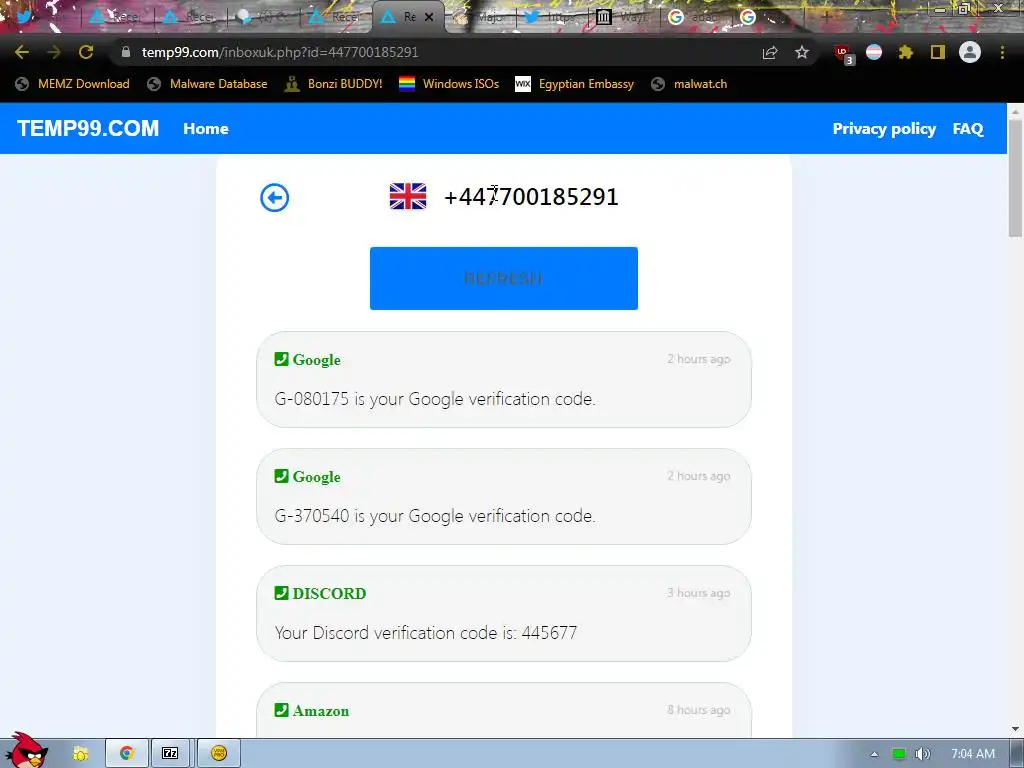The image size is (1024, 768).
Task: Click the G-080175 verification message
Action: (x=435, y=398)
